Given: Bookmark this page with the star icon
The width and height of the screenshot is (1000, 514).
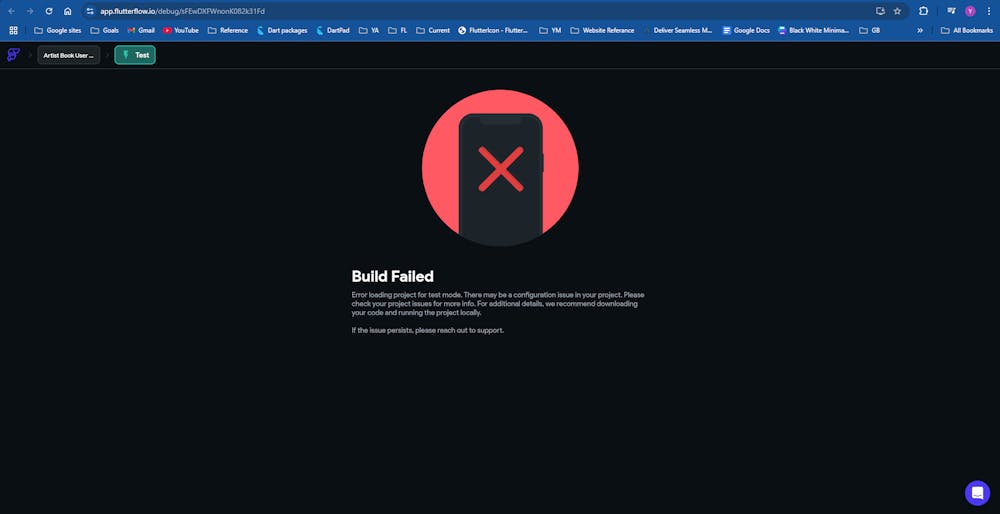Looking at the screenshot, I should 897,11.
